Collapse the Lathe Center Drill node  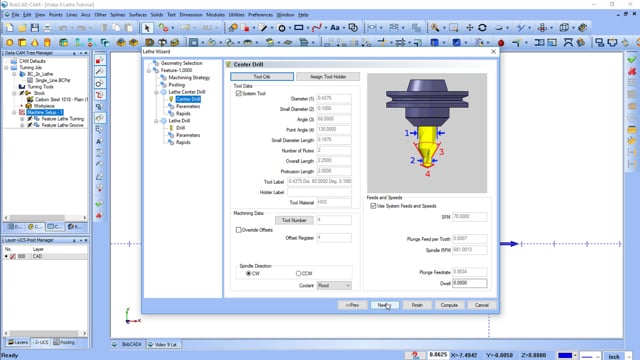click(156, 92)
